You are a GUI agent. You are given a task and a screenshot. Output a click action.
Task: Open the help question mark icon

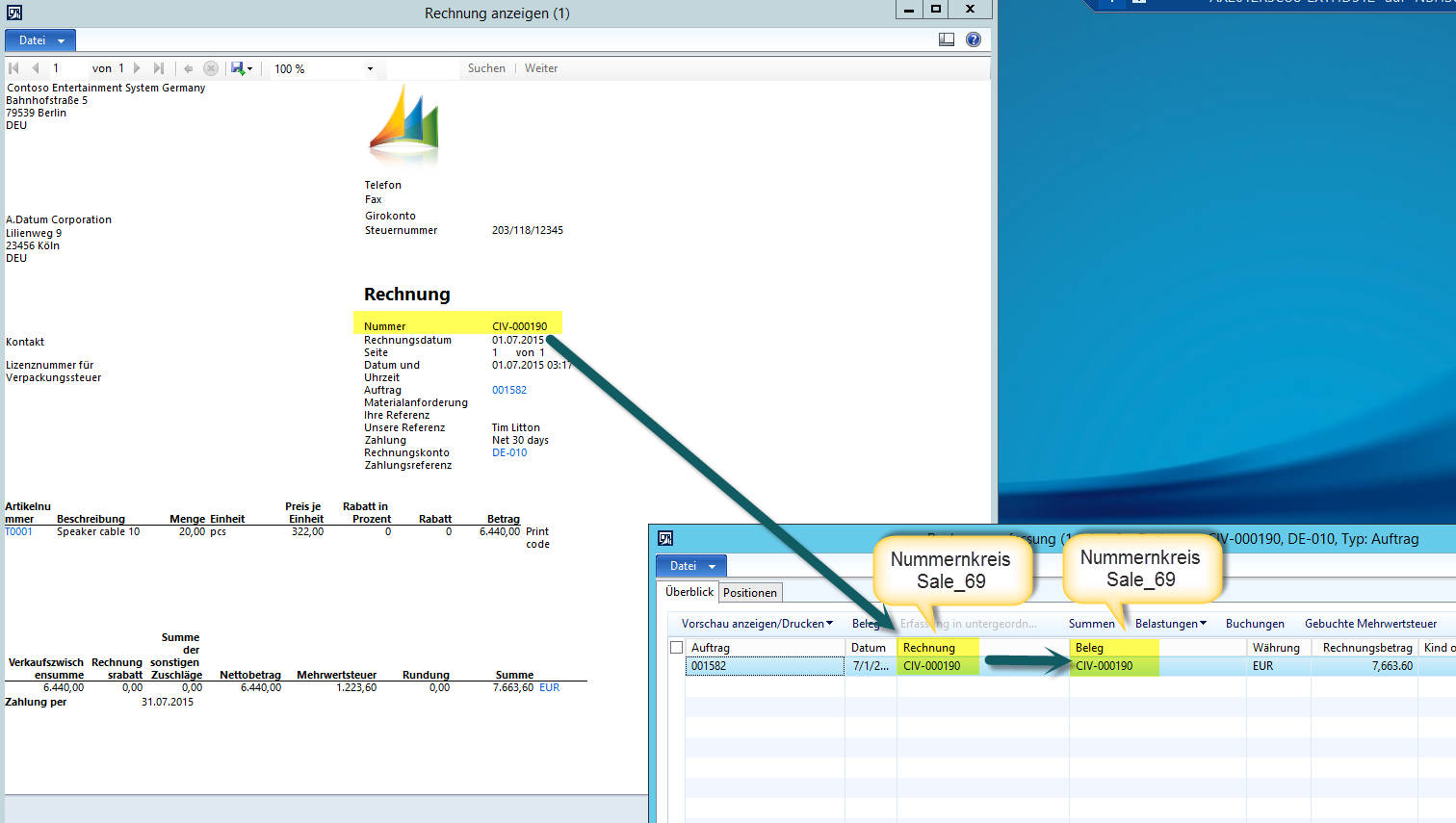[x=974, y=39]
